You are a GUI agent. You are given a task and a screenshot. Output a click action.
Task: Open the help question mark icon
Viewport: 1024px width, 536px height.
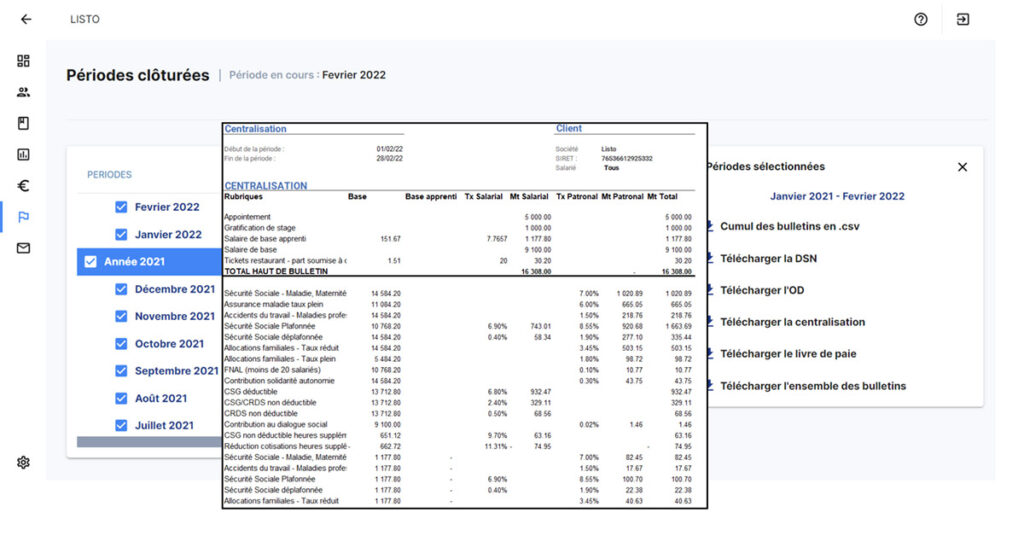920,19
